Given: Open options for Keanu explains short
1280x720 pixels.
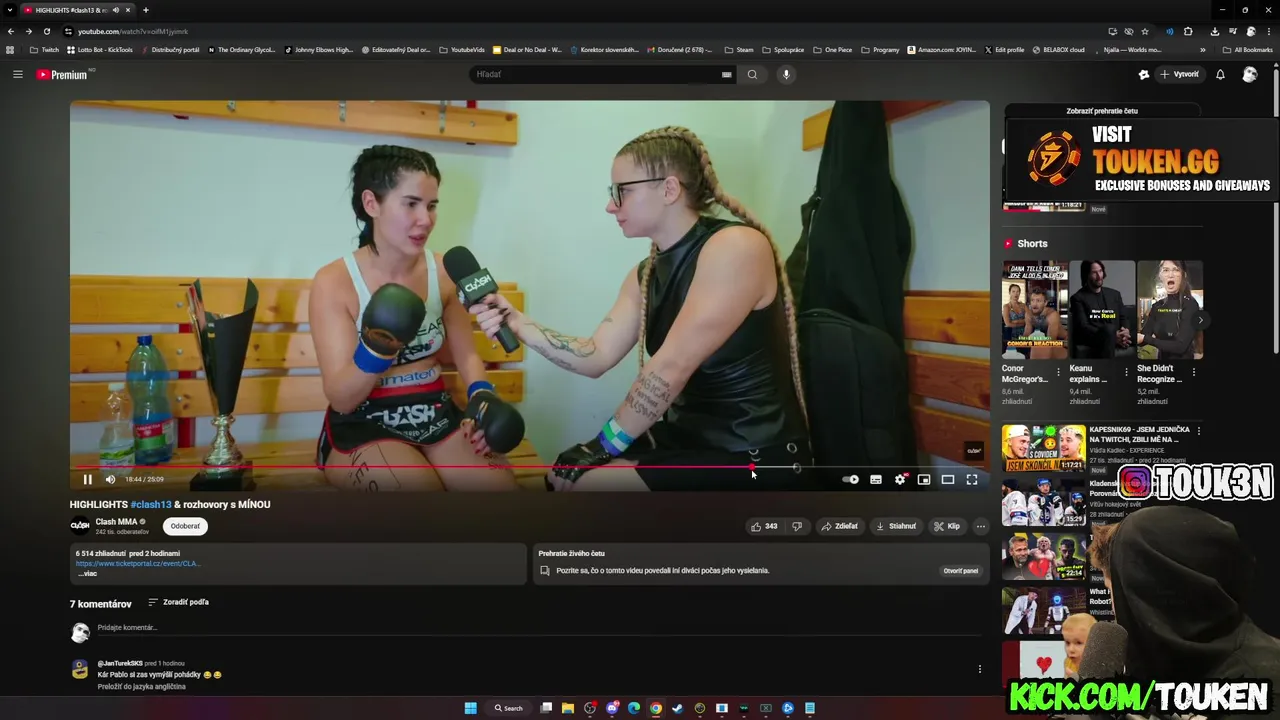Looking at the screenshot, I should tap(1126, 372).
